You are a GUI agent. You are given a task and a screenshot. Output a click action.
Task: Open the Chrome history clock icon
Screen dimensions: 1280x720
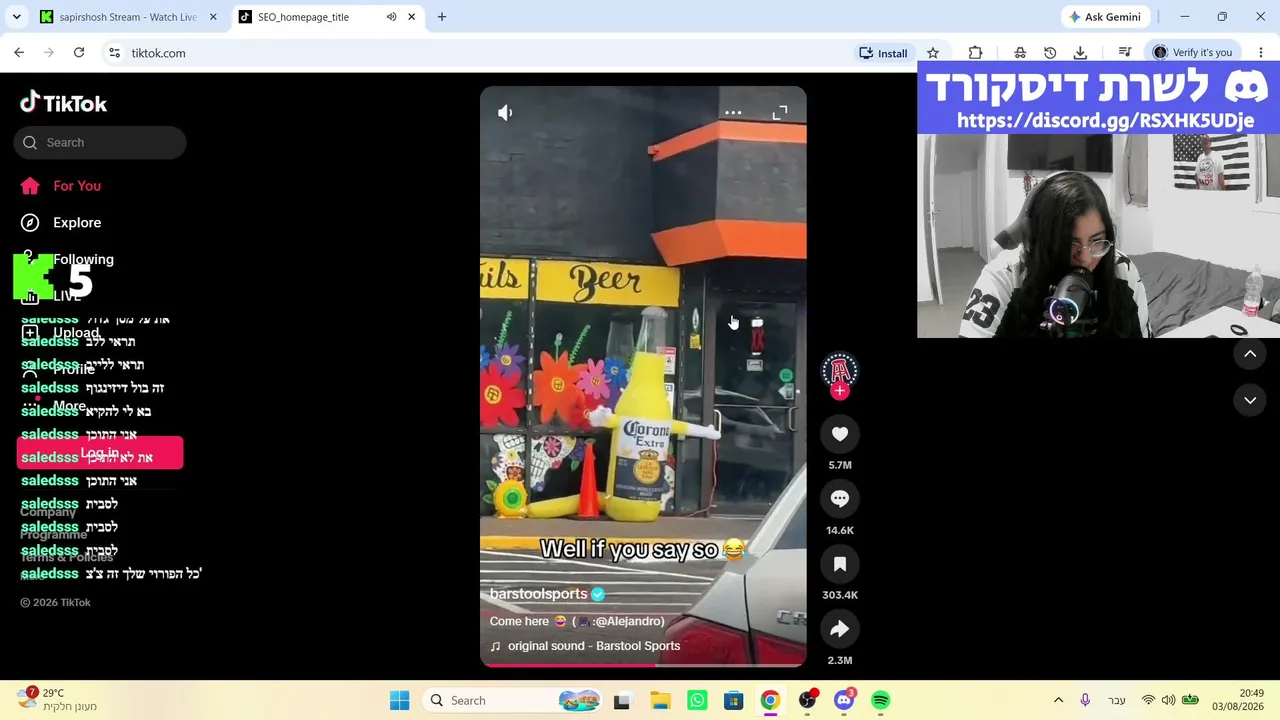point(1050,53)
